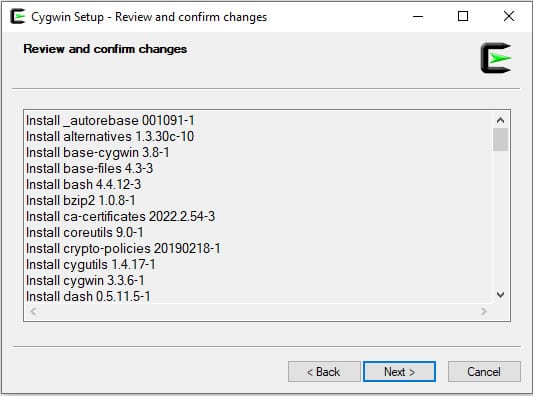Click the vertical scrollbar thumb
The width and height of the screenshot is (533, 396).
coord(500,139)
